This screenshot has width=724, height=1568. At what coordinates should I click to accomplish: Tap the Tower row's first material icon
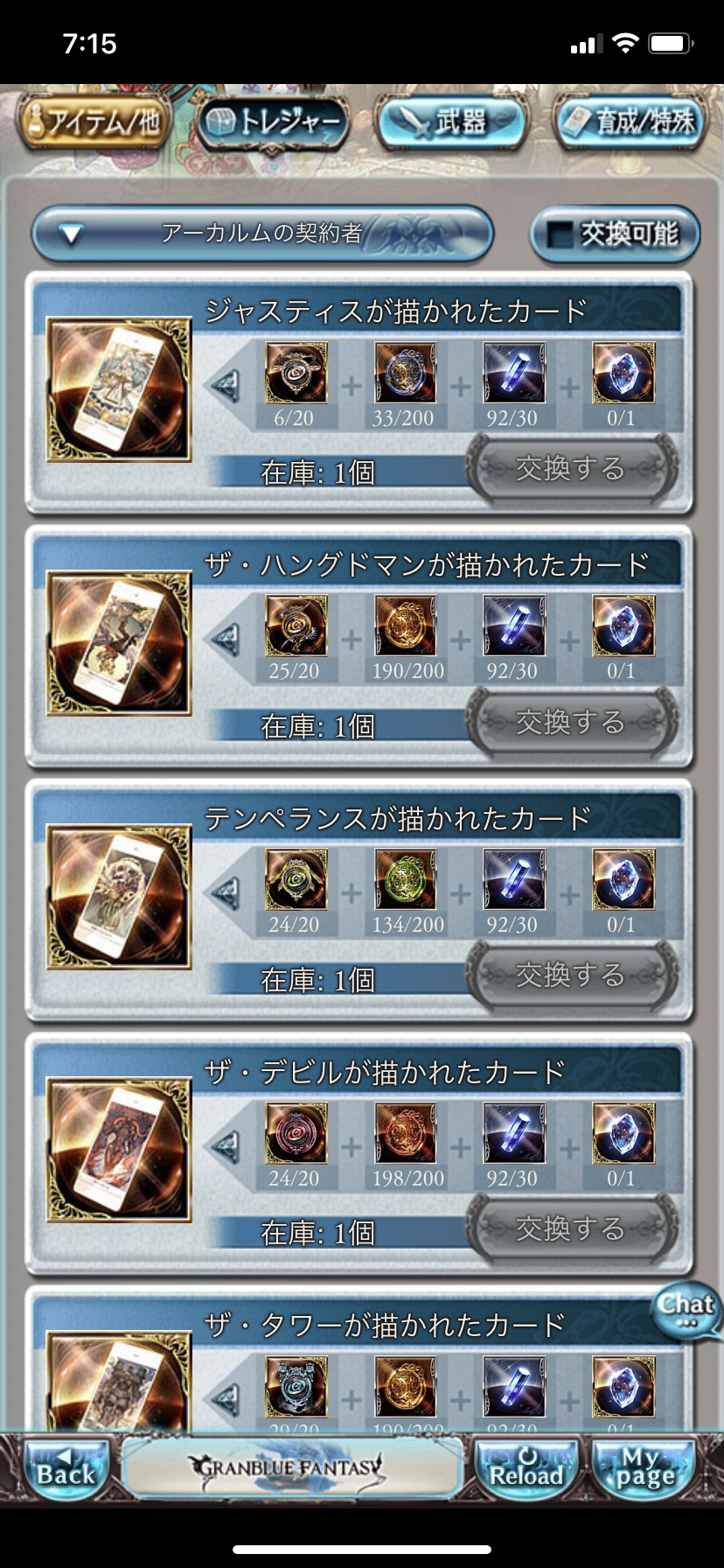(296, 1387)
